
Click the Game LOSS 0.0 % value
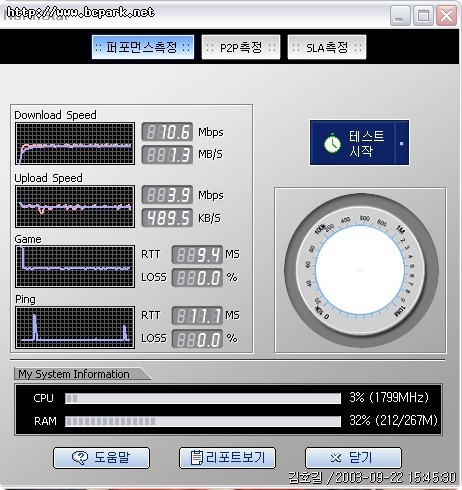tap(197, 278)
